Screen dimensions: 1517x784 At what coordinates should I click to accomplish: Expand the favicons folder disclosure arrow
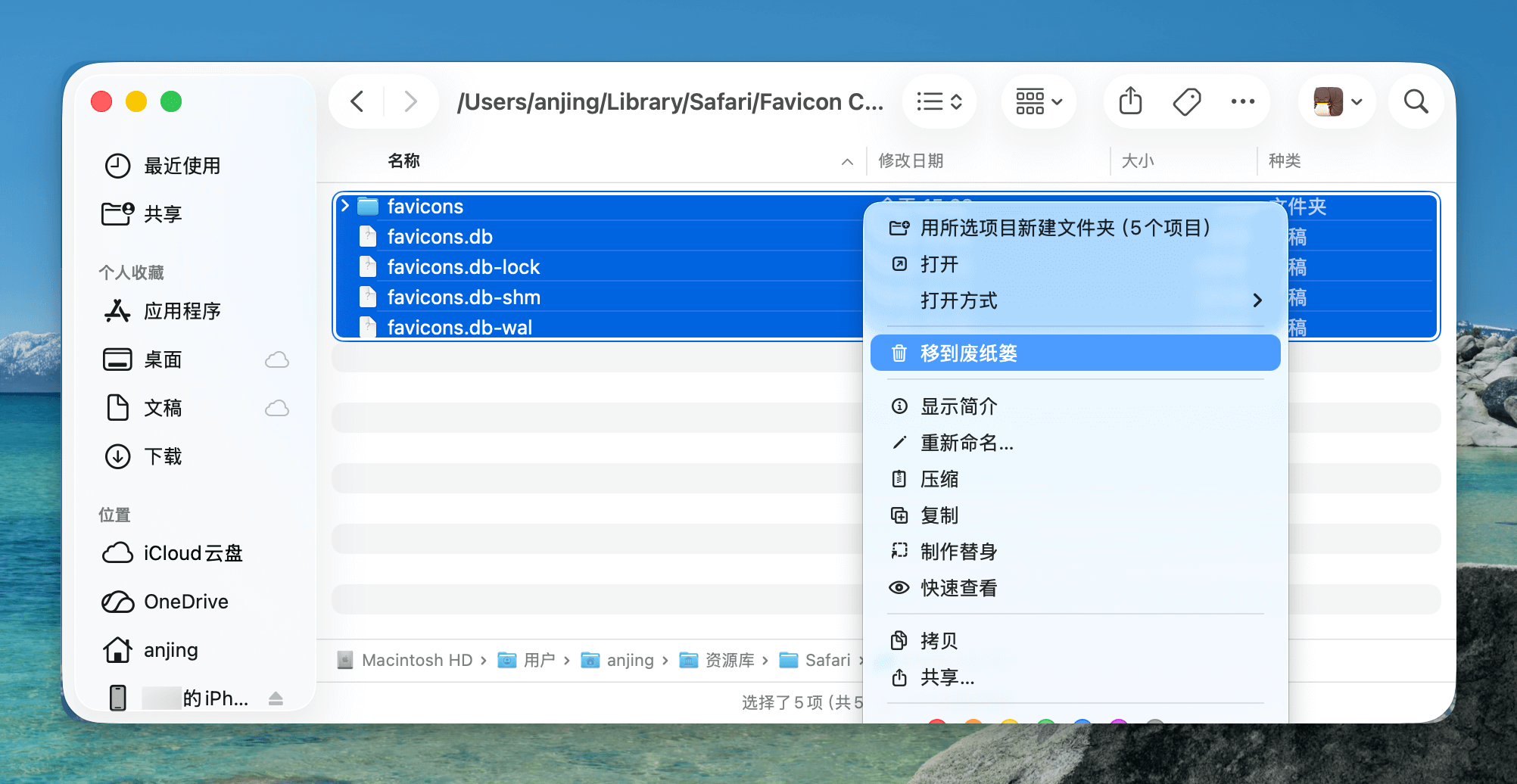(345, 206)
